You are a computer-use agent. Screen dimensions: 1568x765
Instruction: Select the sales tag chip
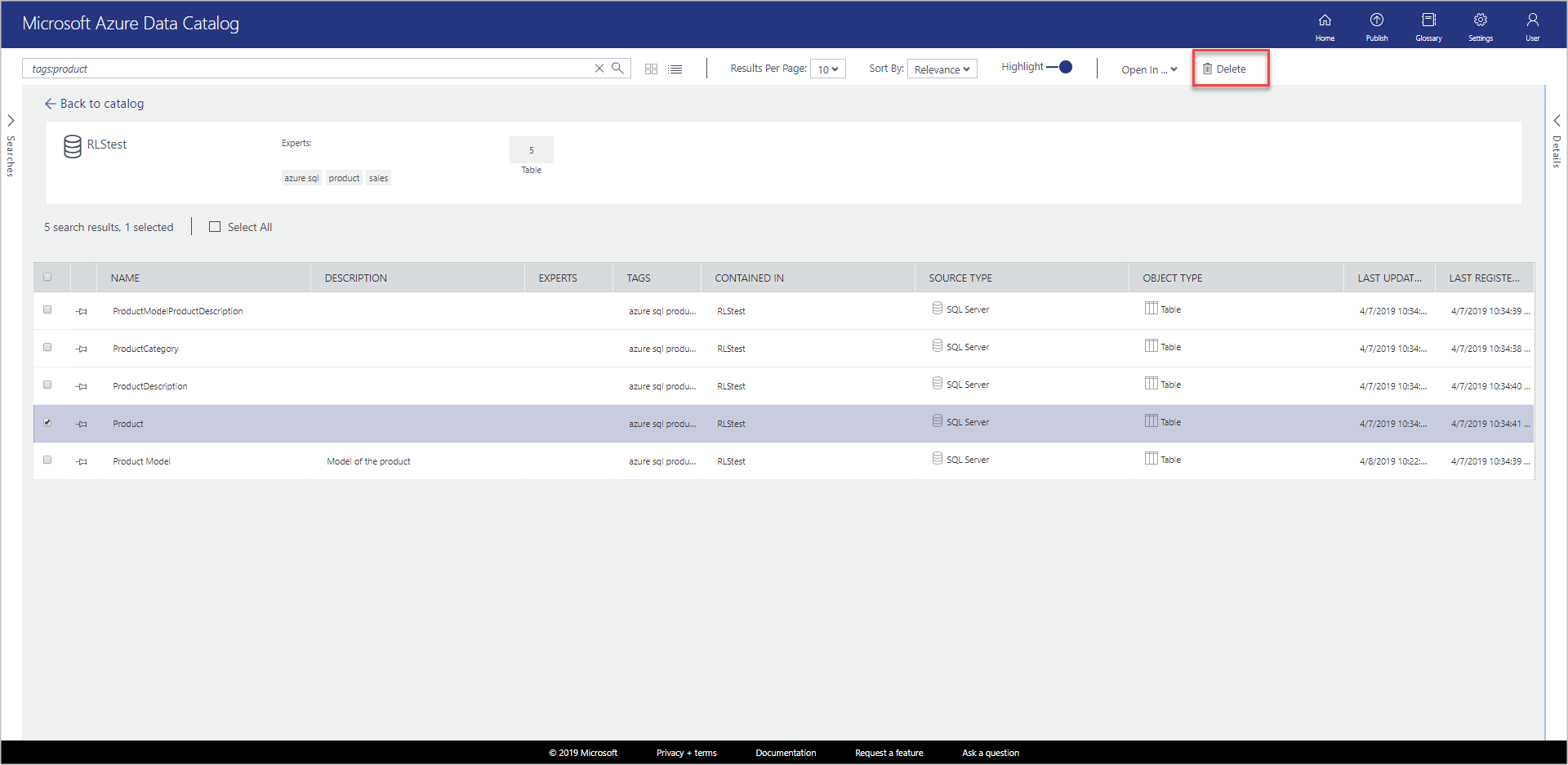click(x=378, y=178)
